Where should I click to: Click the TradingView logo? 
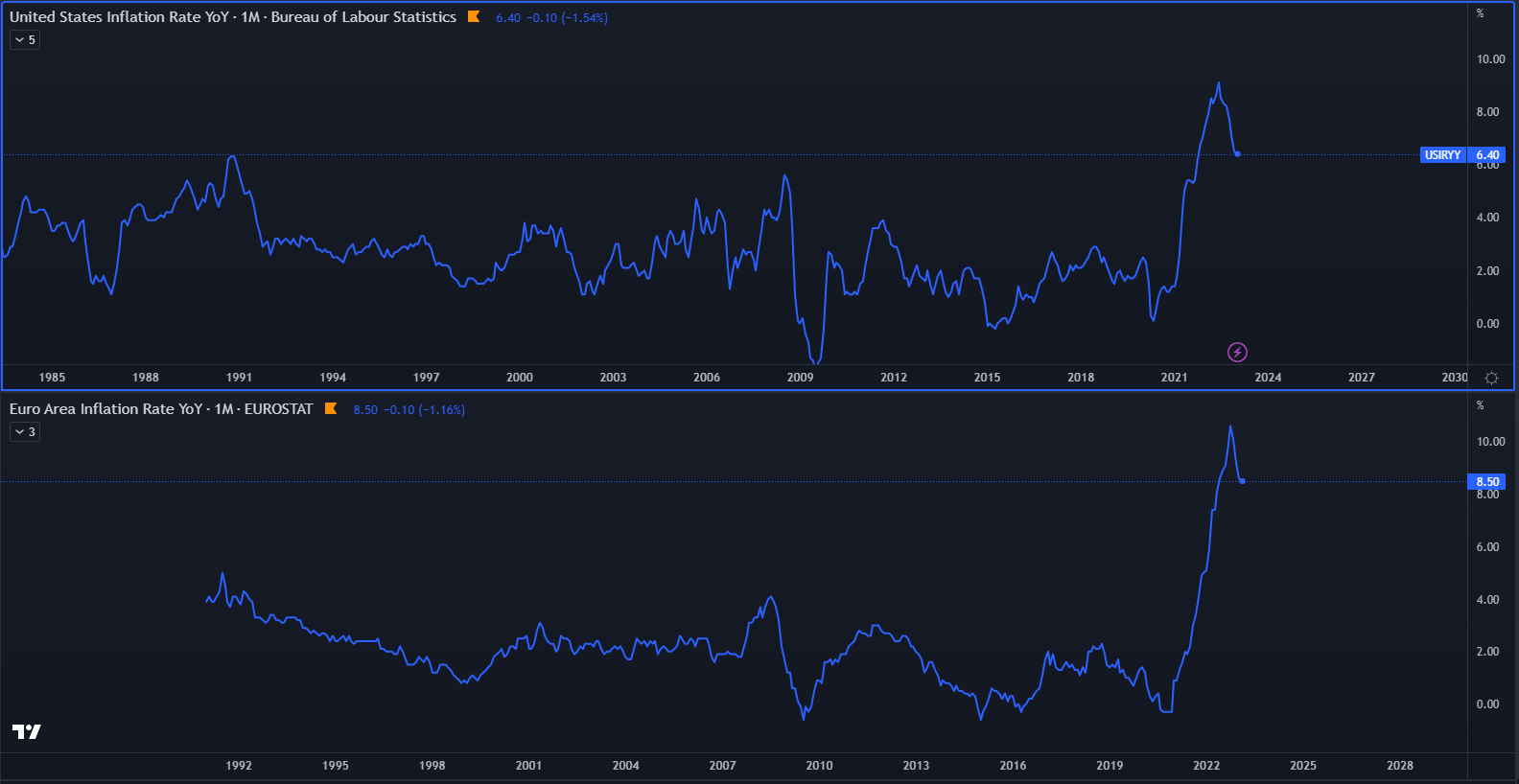(26, 731)
